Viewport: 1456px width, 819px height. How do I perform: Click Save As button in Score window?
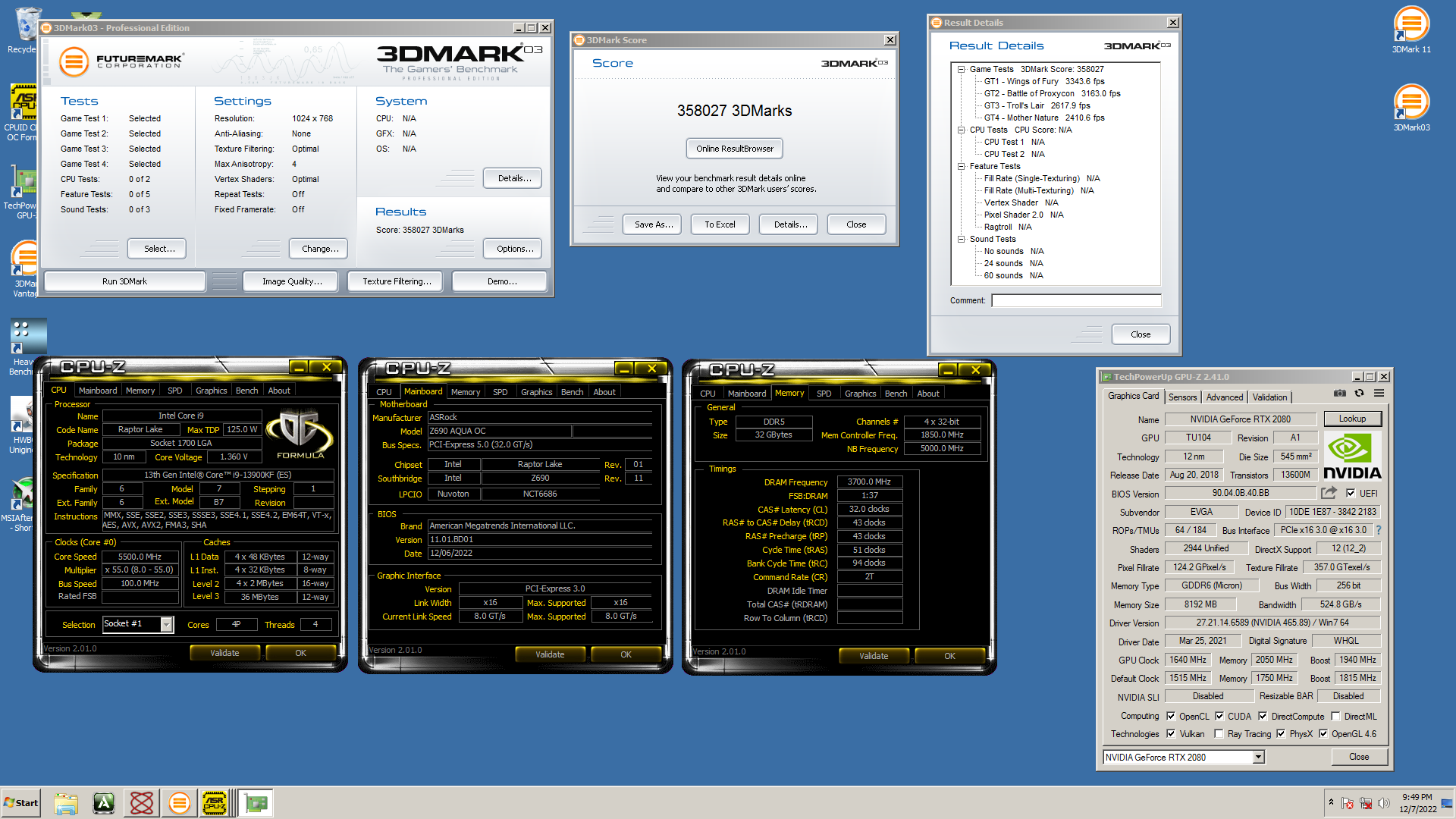[x=654, y=224]
